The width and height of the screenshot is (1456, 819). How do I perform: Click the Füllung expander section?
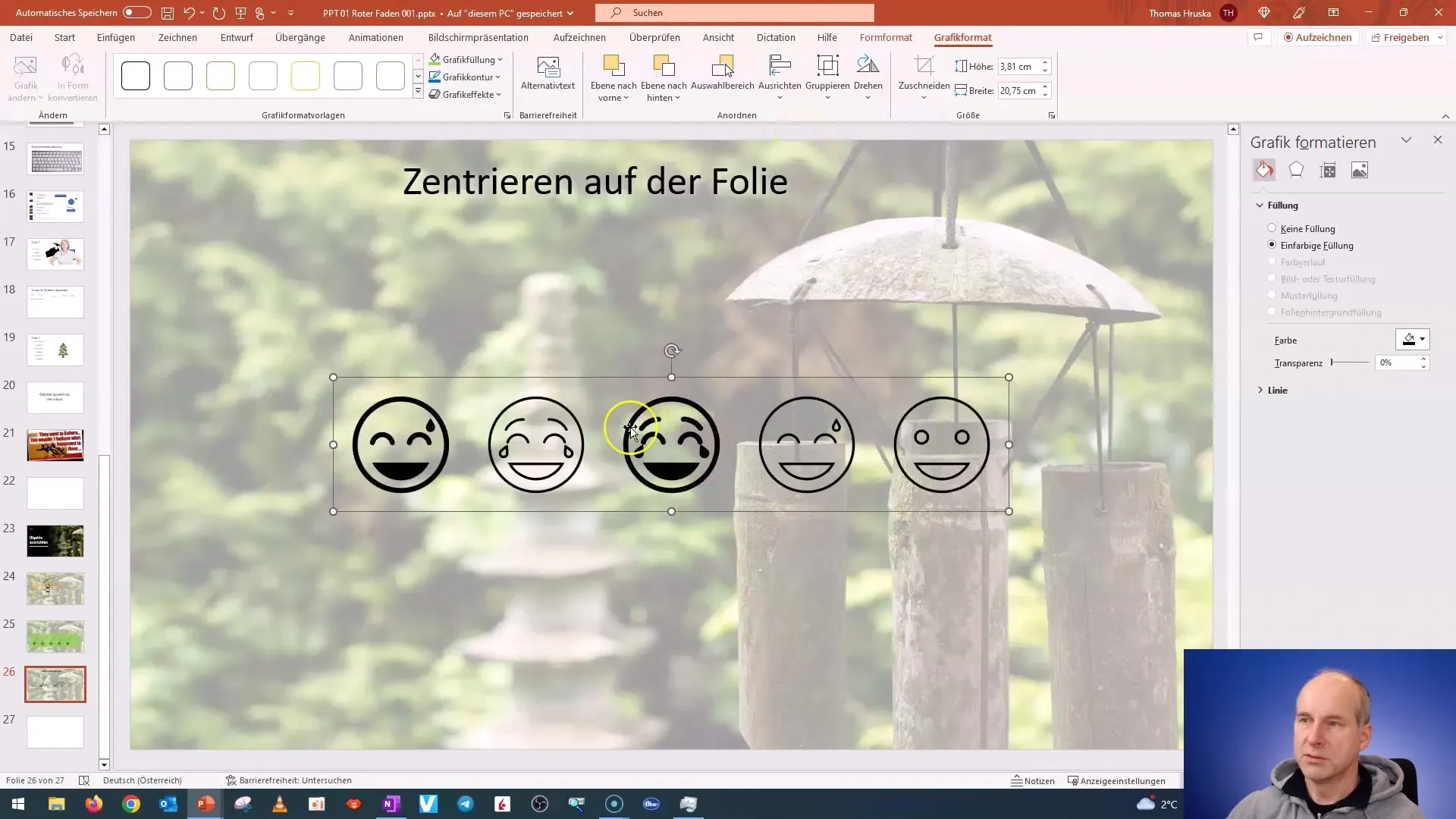[1283, 205]
